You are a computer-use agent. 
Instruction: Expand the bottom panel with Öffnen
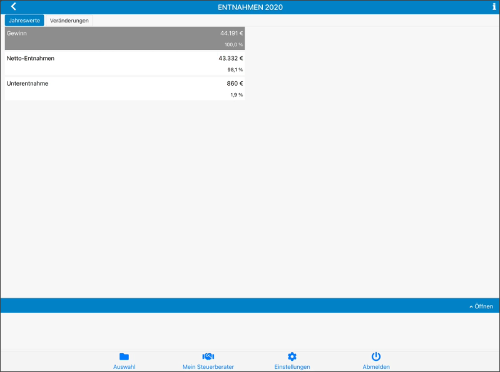tap(481, 306)
